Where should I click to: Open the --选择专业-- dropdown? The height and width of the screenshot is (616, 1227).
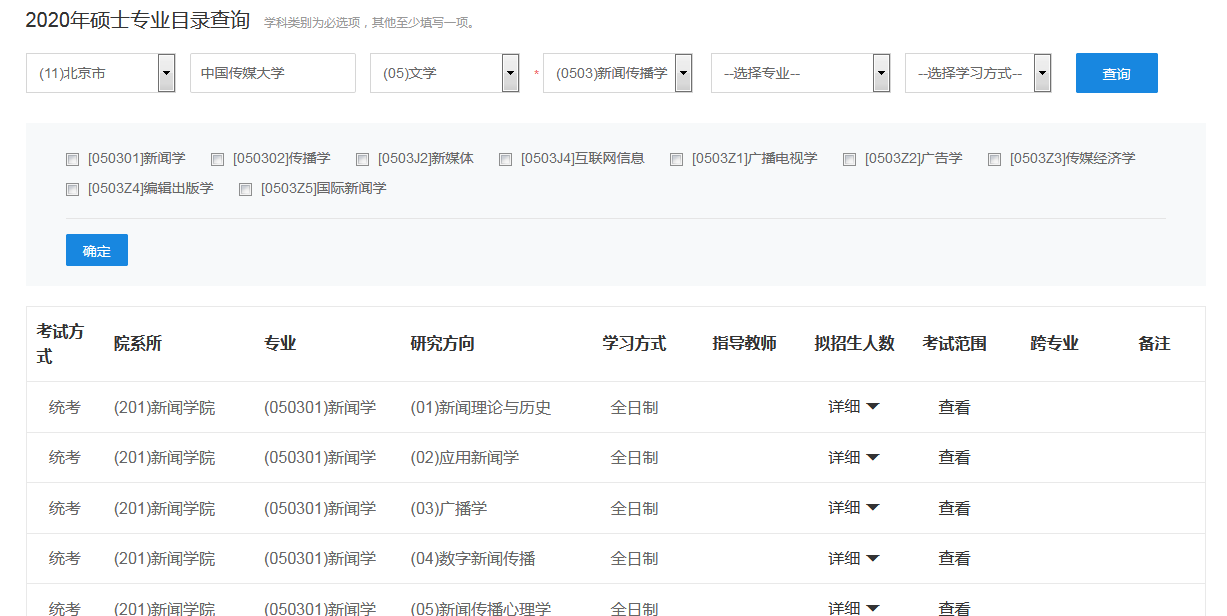click(800, 73)
